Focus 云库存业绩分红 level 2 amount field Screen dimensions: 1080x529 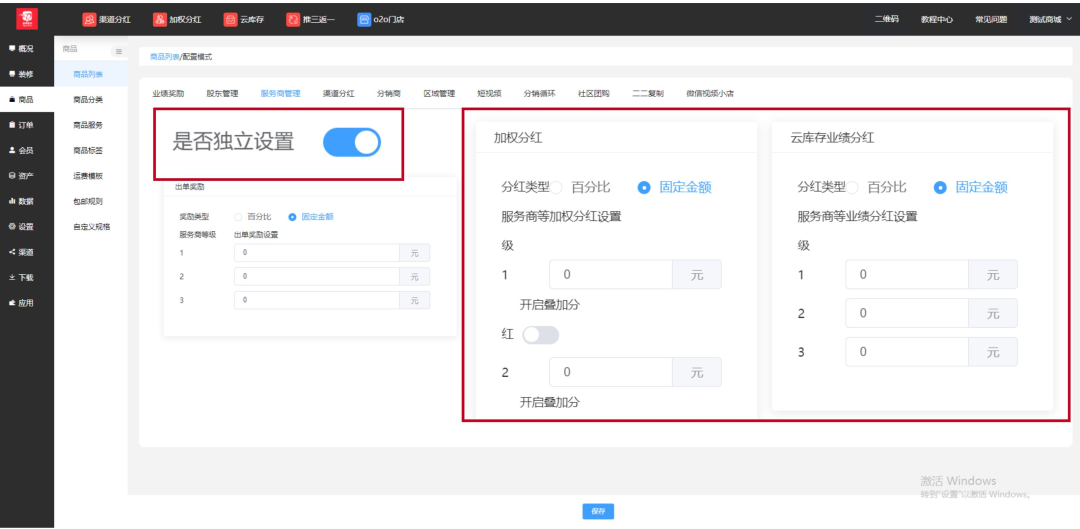[x=907, y=313]
